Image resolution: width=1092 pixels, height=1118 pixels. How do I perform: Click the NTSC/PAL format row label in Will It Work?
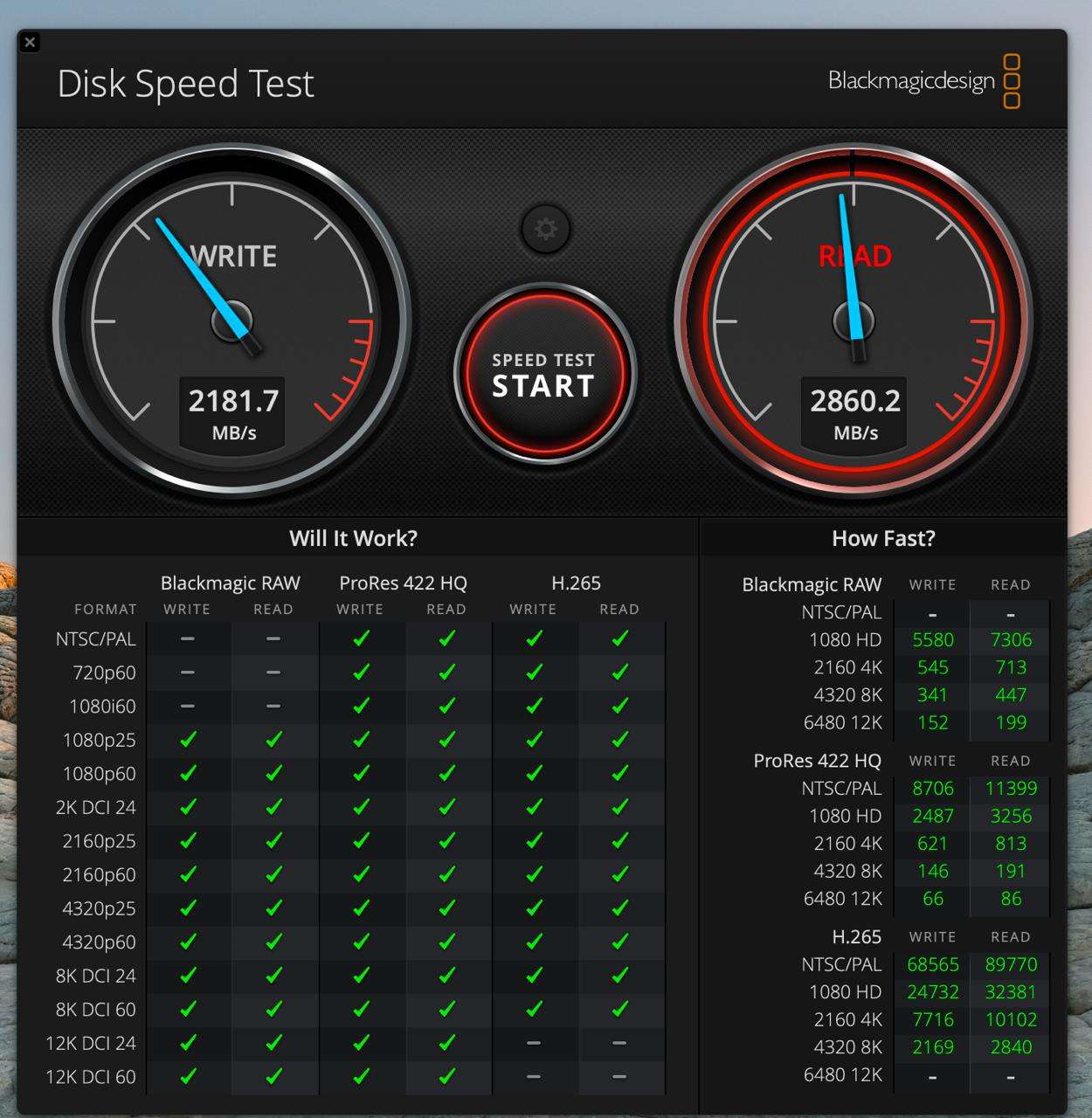click(95, 639)
